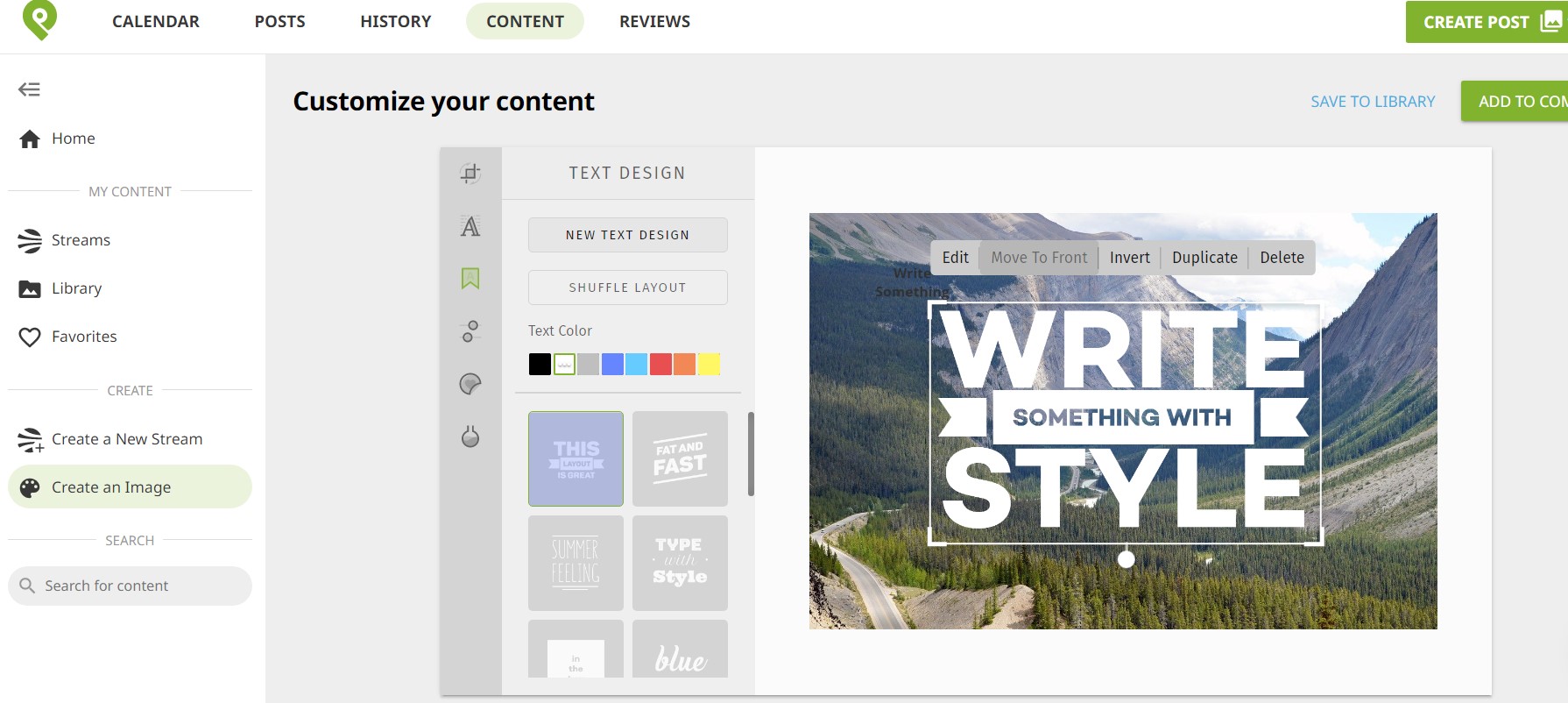1568x703 pixels.
Task: Click the Home sidebar item label
Action: pos(74,138)
